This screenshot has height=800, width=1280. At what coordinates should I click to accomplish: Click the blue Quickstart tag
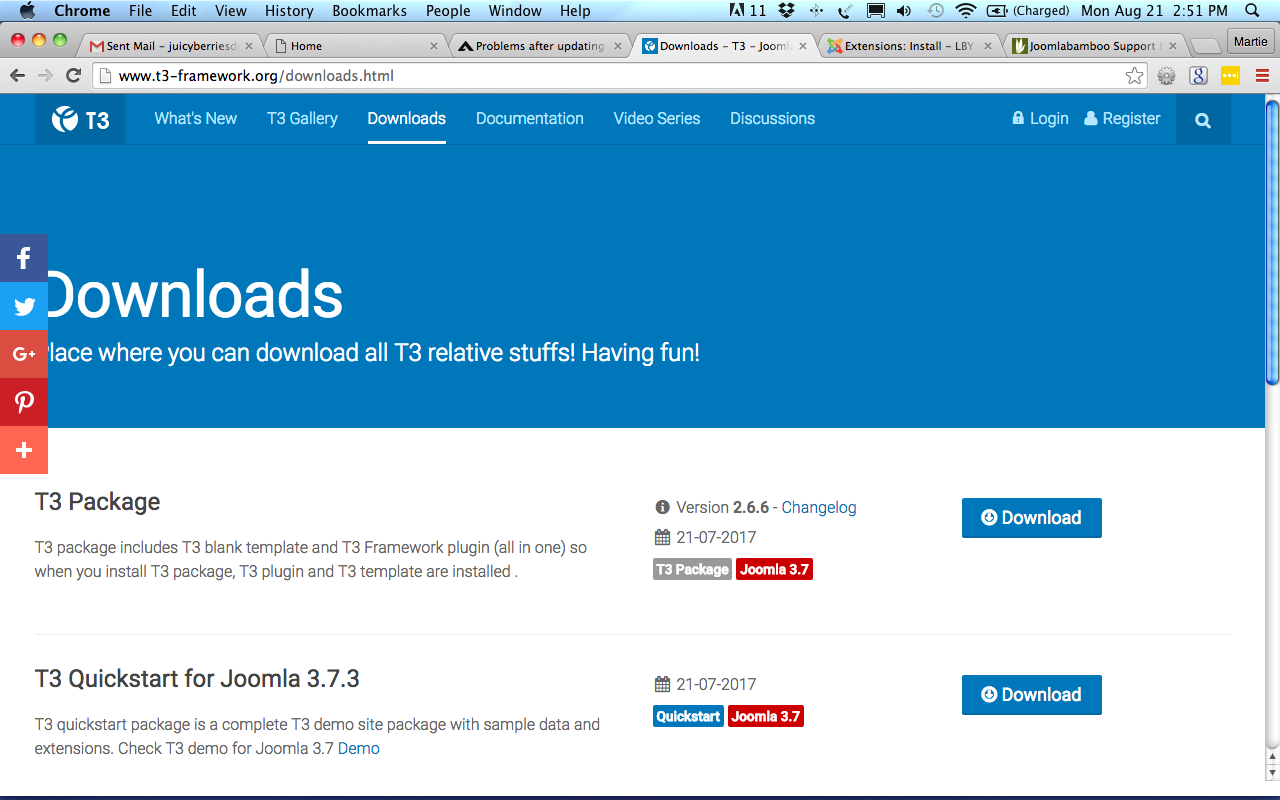tap(688, 717)
